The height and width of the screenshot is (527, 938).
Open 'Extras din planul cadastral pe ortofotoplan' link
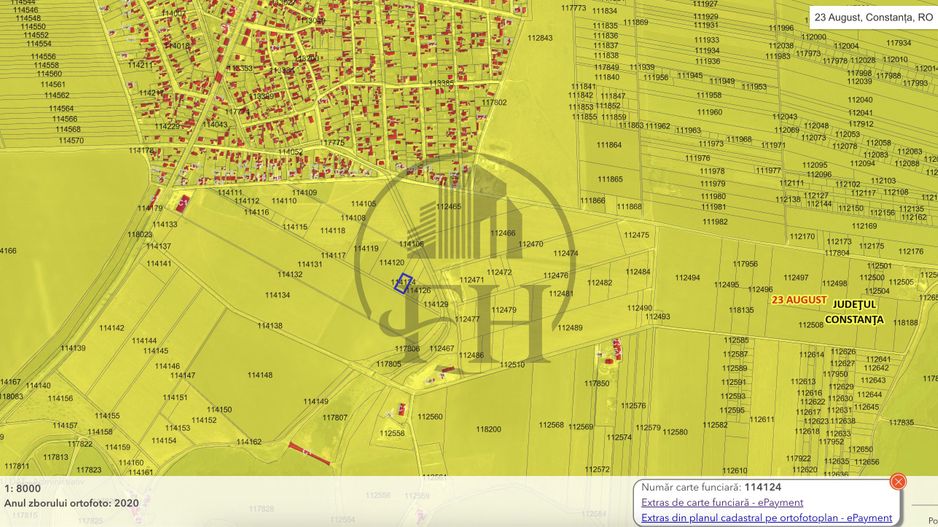tap(766, 518)
